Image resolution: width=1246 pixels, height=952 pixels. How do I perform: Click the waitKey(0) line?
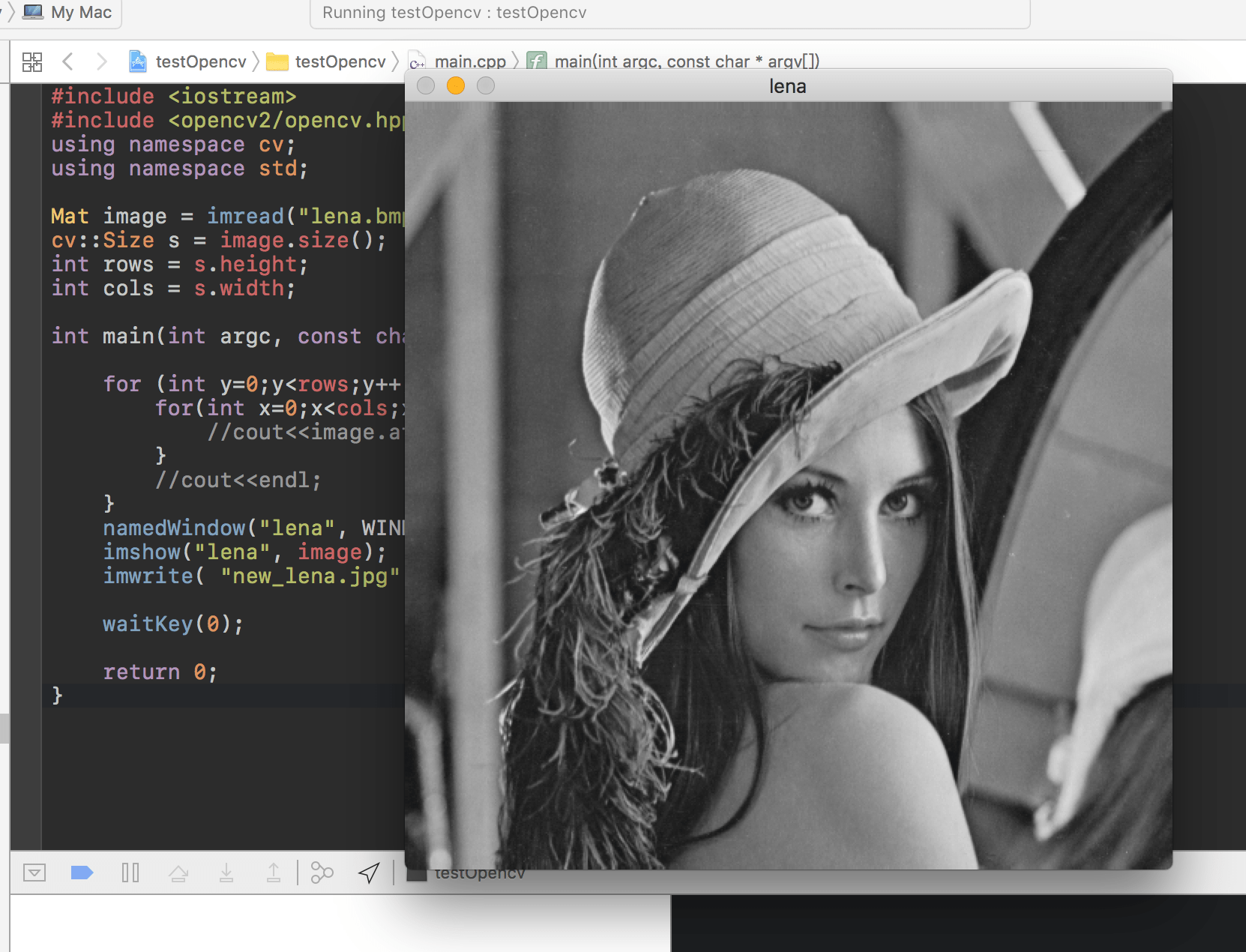[x=173, y=624]
